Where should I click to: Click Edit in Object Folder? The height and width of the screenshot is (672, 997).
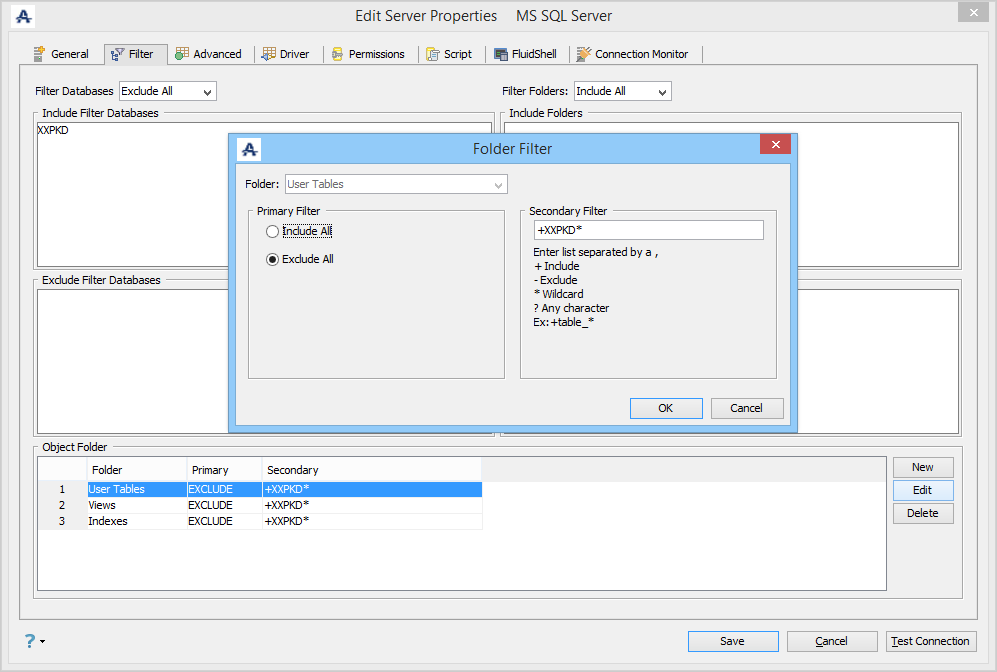point(923,490)
